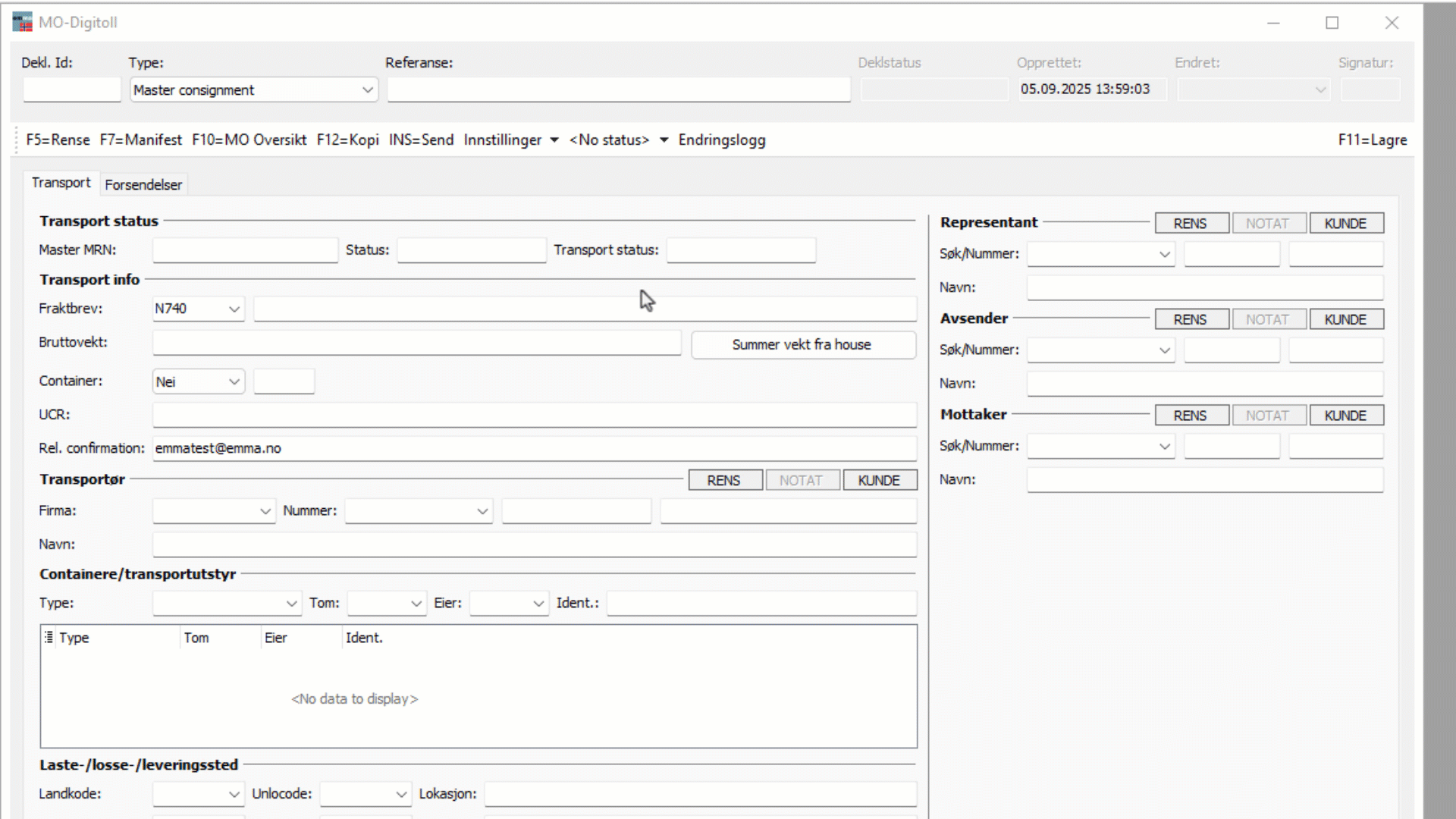1456x819 pixels.
Task: Click KUNDE button in Transportør section
Action: (880, 481)
